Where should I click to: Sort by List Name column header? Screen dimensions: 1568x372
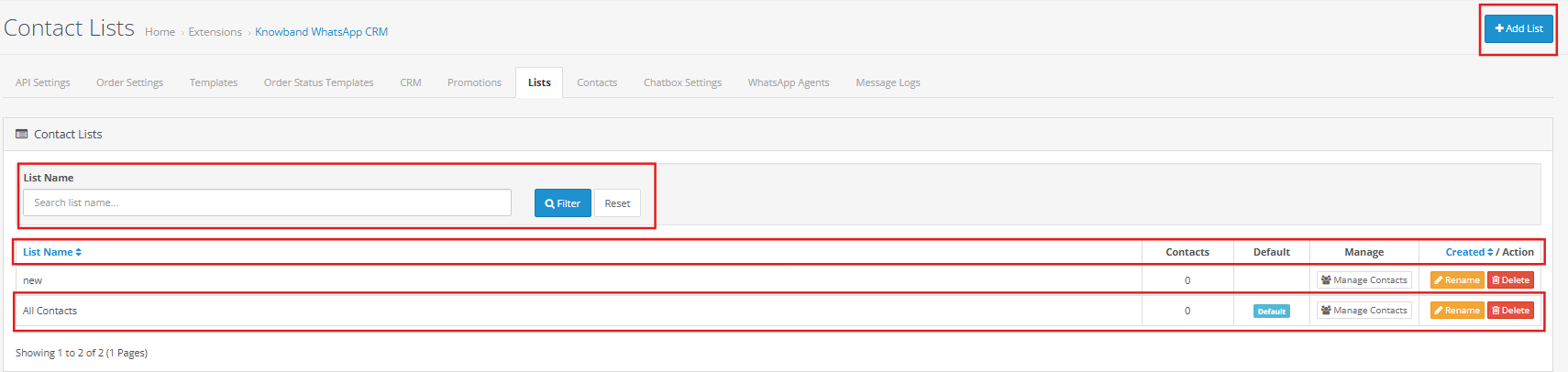click(x=52, y=252)
